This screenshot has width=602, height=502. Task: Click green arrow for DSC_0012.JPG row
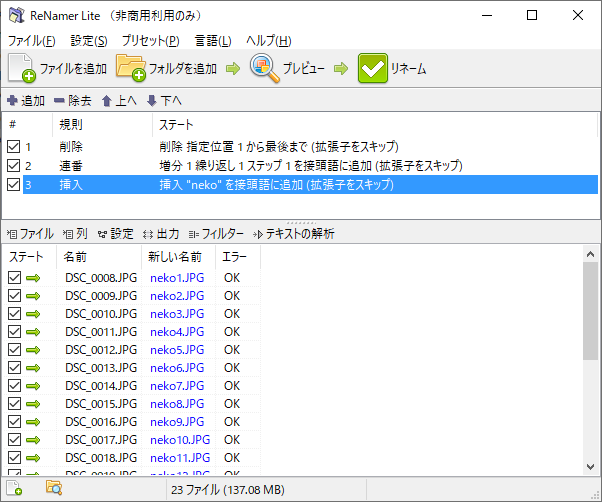pyautogui.click(x=33, y=350)
